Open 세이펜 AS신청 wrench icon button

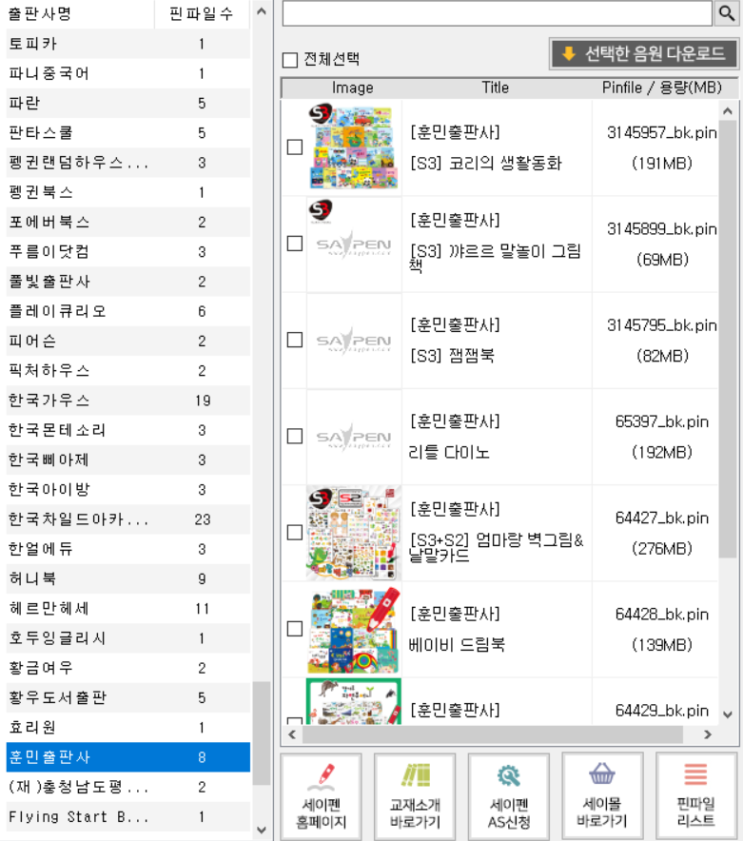[509, 796]
